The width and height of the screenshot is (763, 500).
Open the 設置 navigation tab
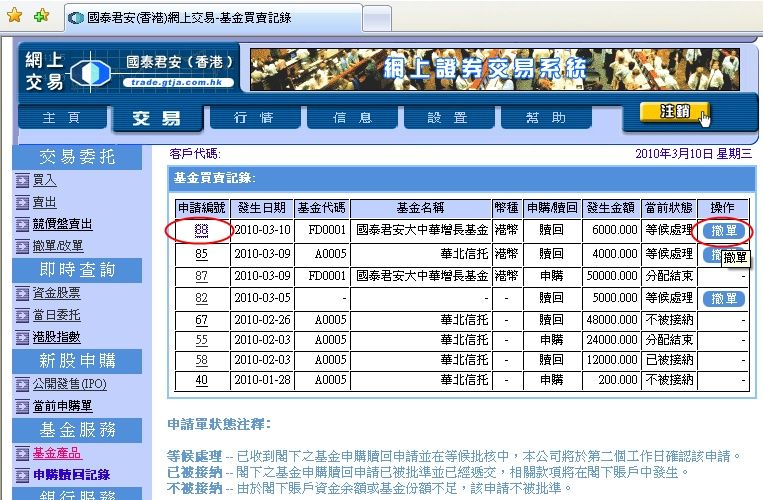click(448, 117)
